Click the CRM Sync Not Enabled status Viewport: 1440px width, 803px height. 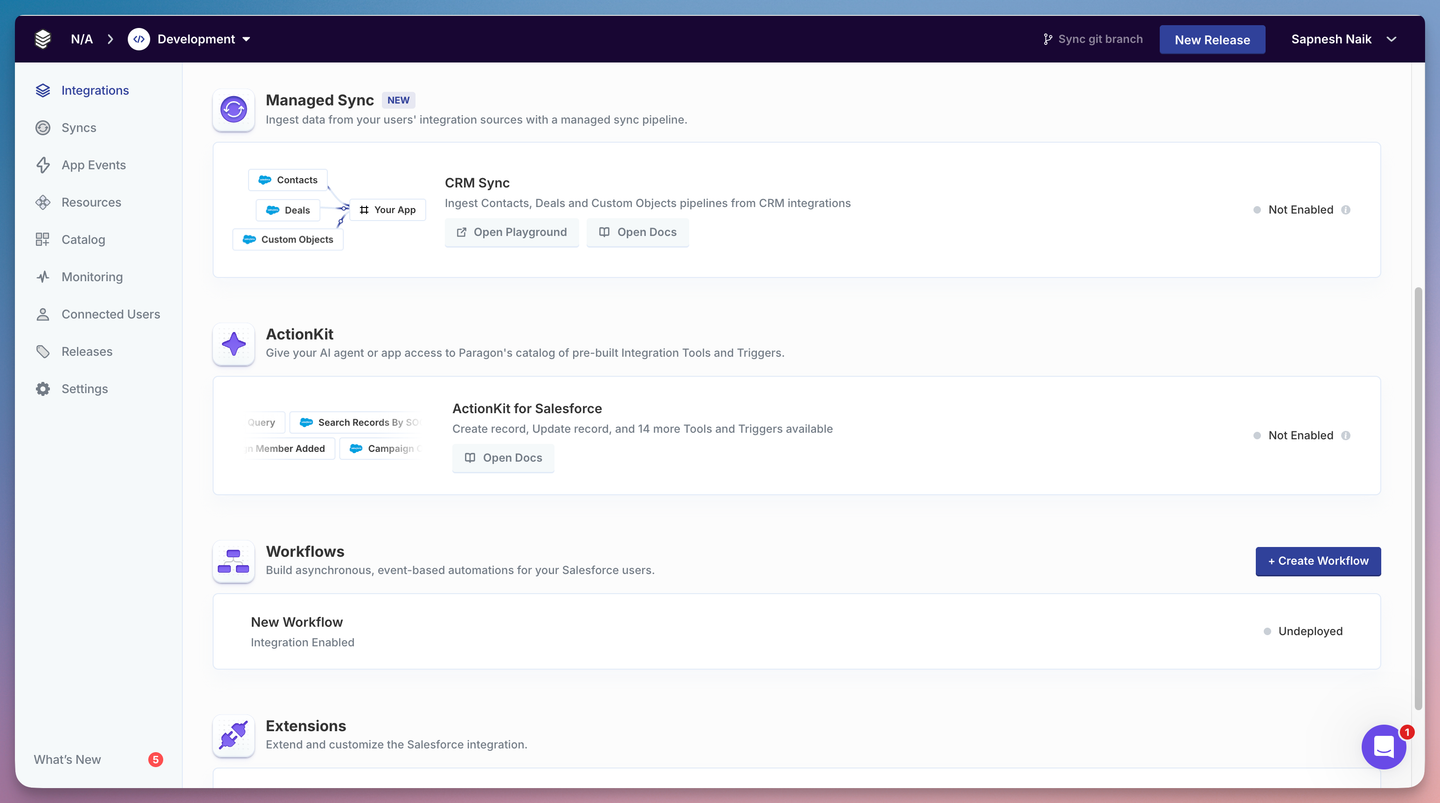click(1301, 210)
